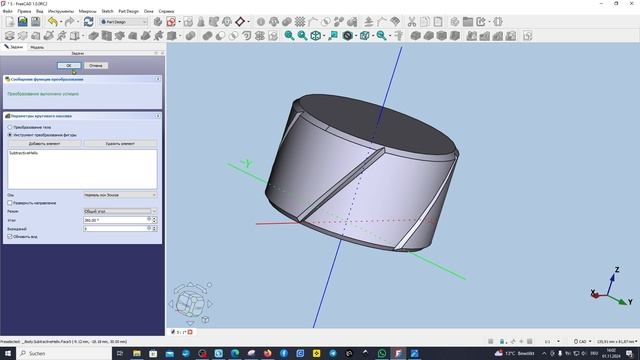The width and height of the screenshot is (640, 360).
Task: Click the taskbar search box 'Suchen'
Action: click(x=64, y=353)
